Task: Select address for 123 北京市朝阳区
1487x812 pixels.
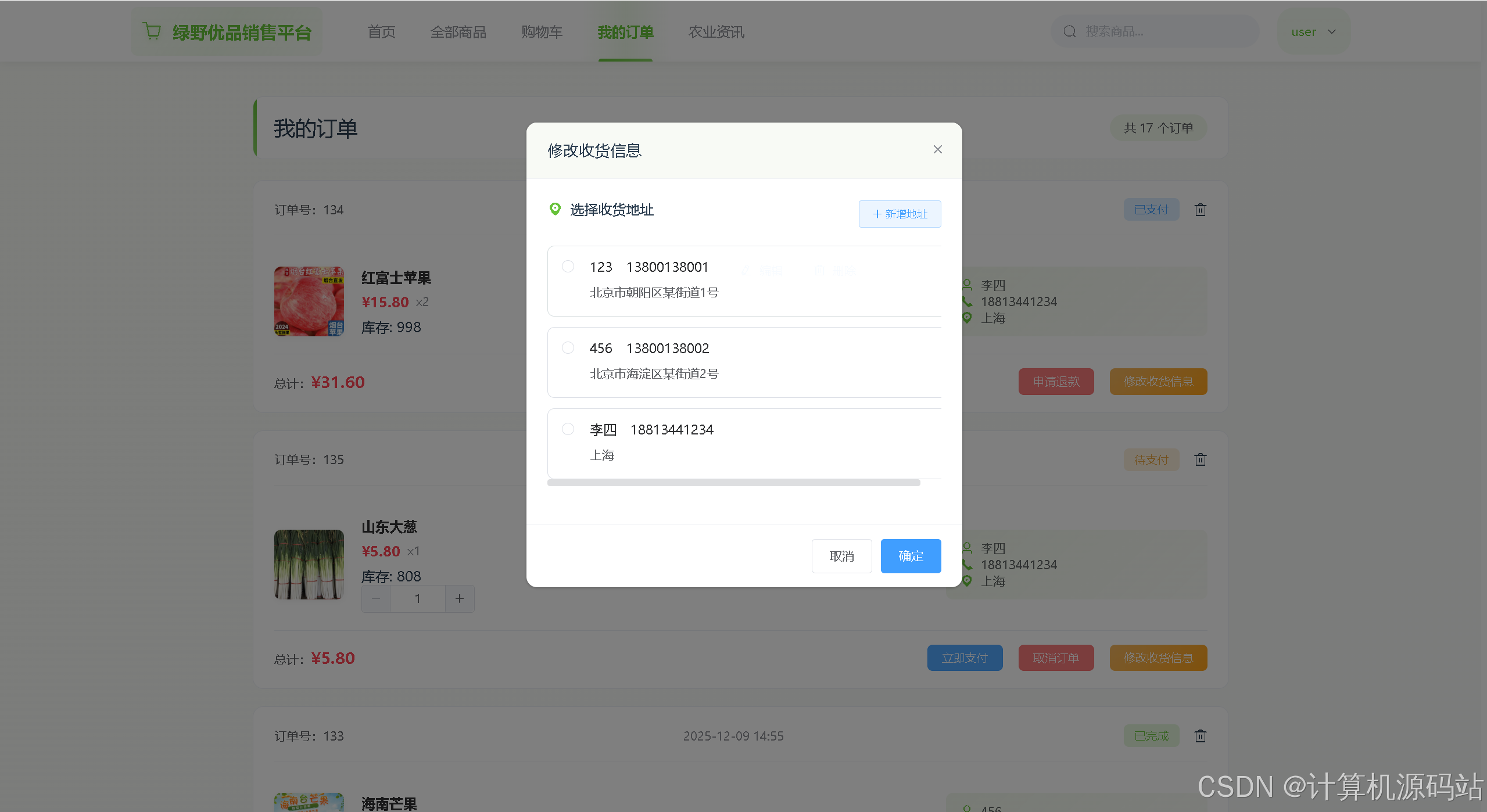Action: 568,267
